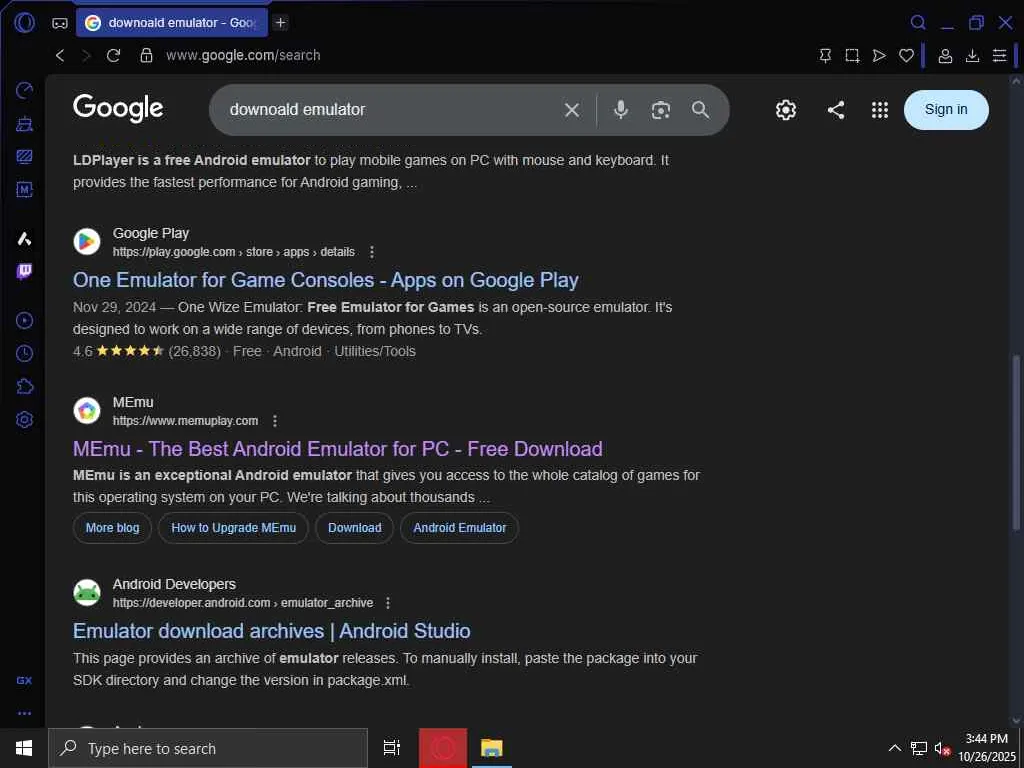Click the Google search query input field

coord(390,110)
